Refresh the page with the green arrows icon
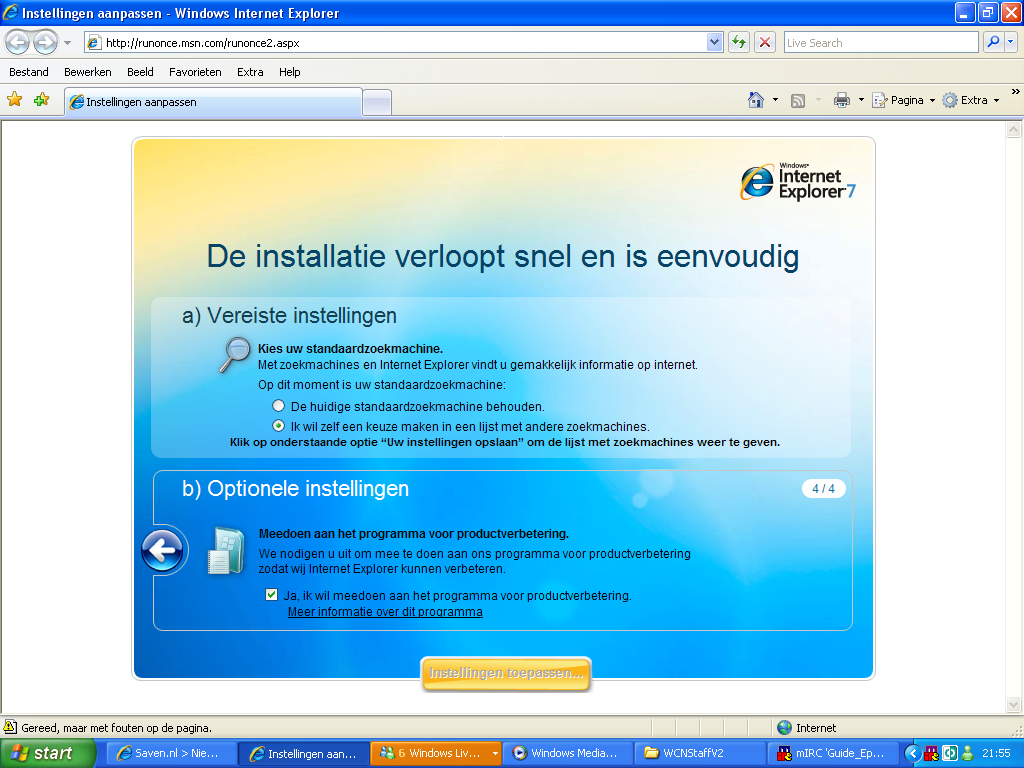1024x768 pixels. point(739,43)
